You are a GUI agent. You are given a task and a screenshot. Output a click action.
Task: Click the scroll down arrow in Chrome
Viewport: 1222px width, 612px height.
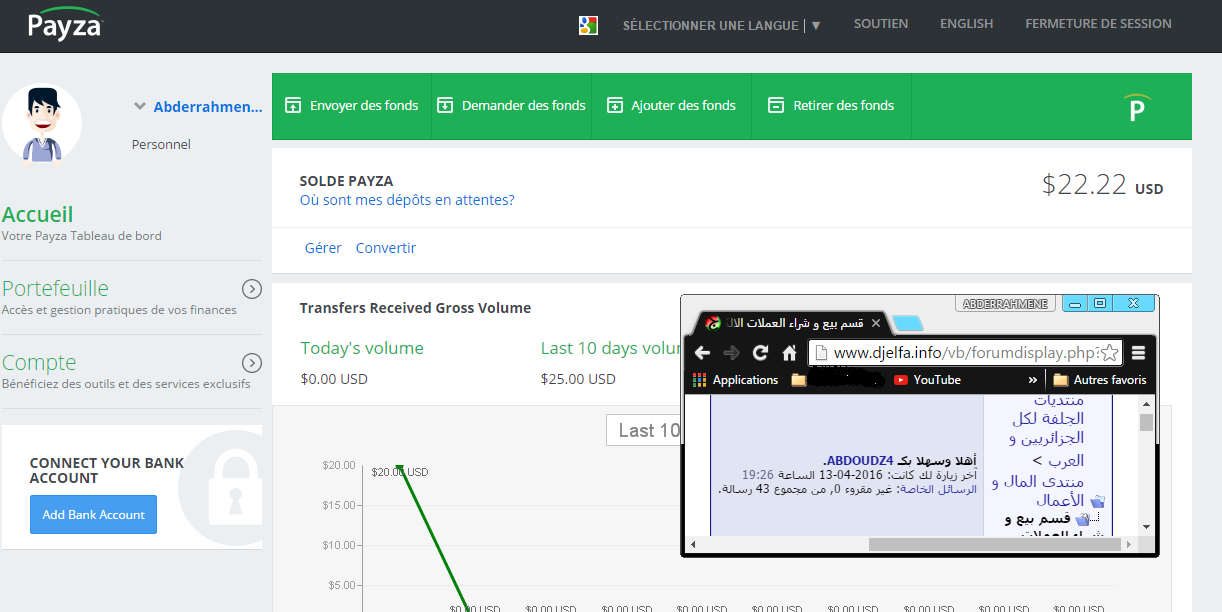[1146, 527]
